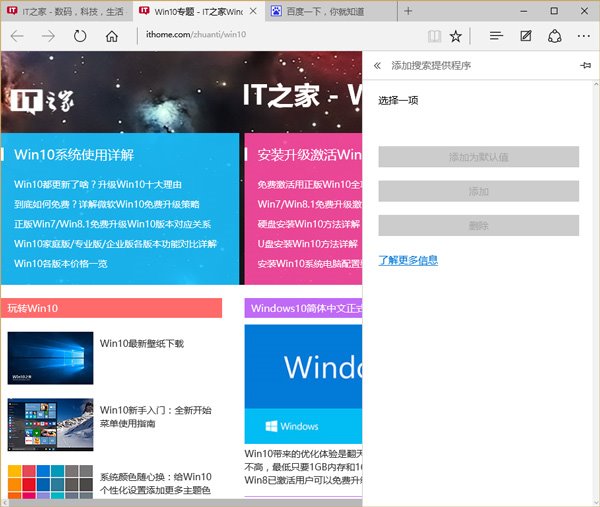Click the Win10带来的优化体验 paragraph

(303, 467)
